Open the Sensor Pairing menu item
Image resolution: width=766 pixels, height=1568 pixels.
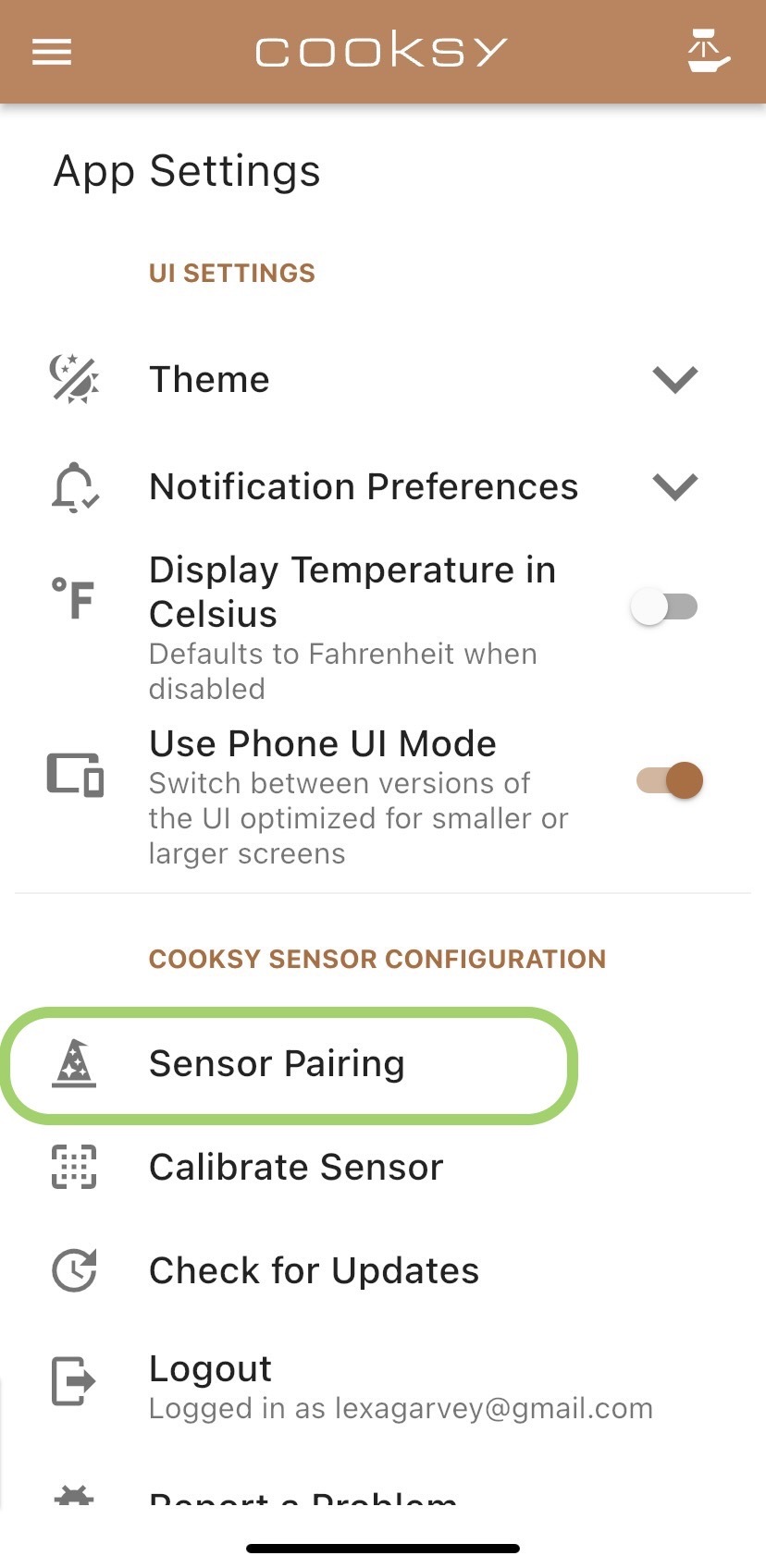tap(277, 1064)
